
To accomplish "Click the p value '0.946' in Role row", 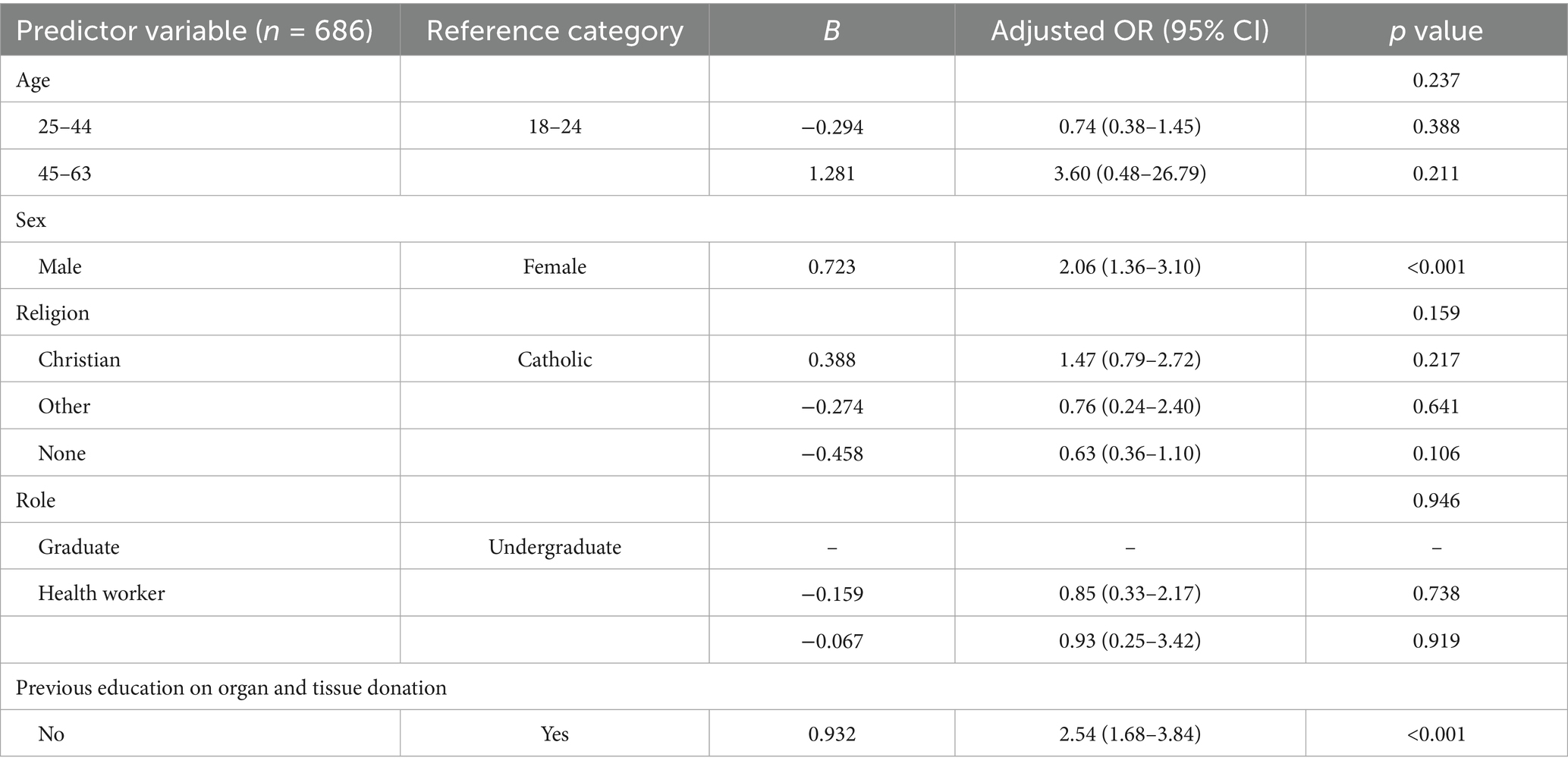I will tap(1436, 501).
